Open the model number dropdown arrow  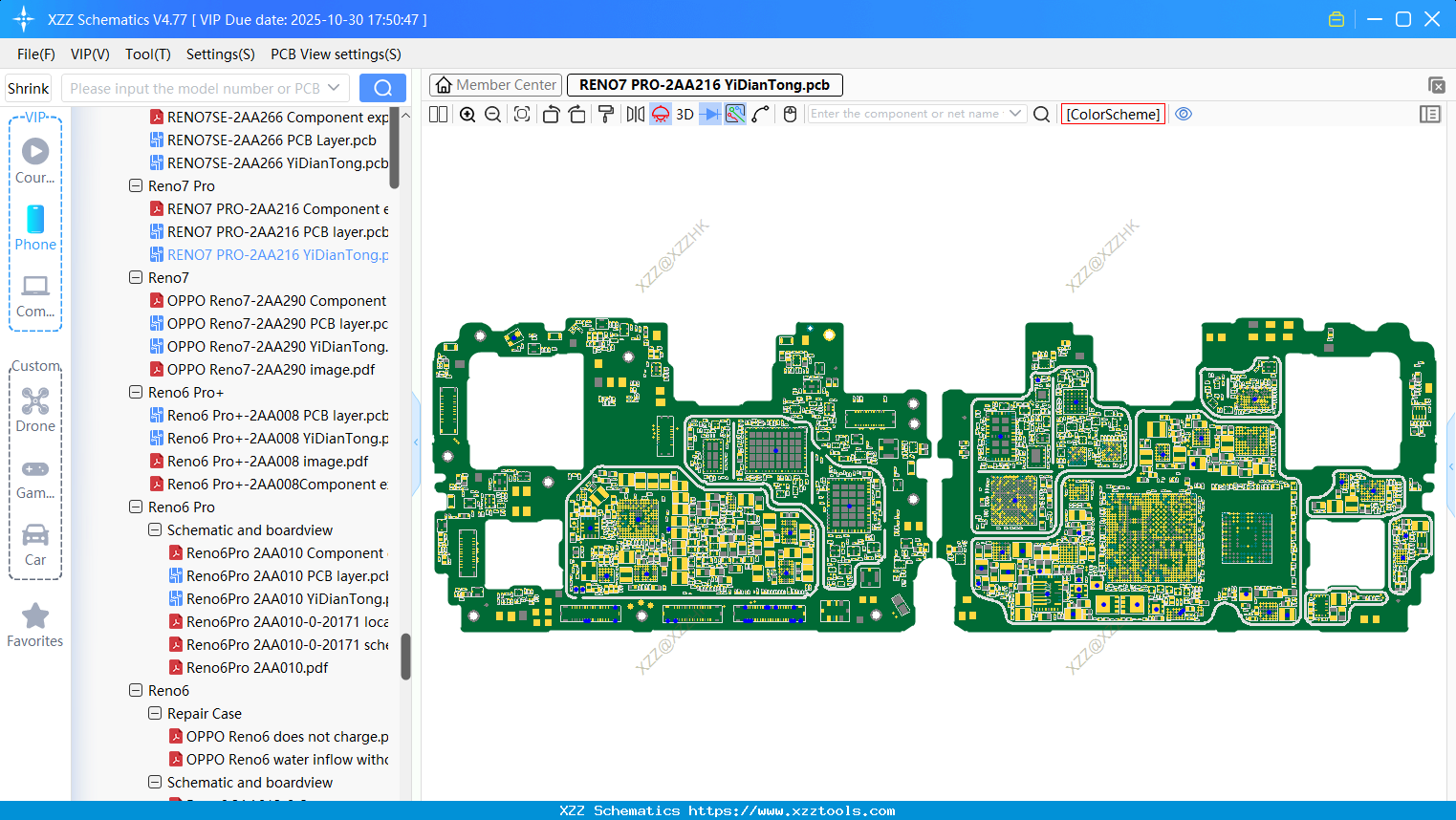[334, 88]
